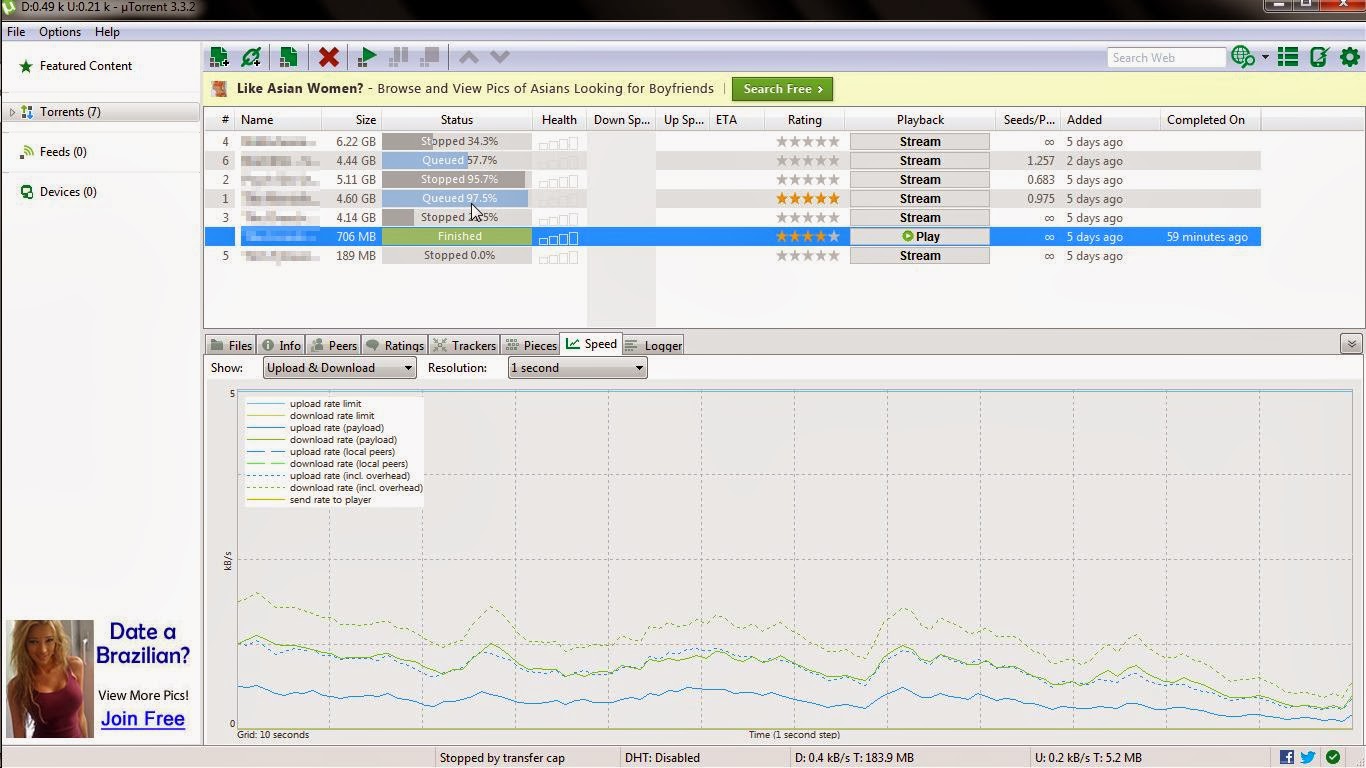Click the Move Up Queue arrow
The height and width of the screenshot is (768, 1366).
coord(468,57)
